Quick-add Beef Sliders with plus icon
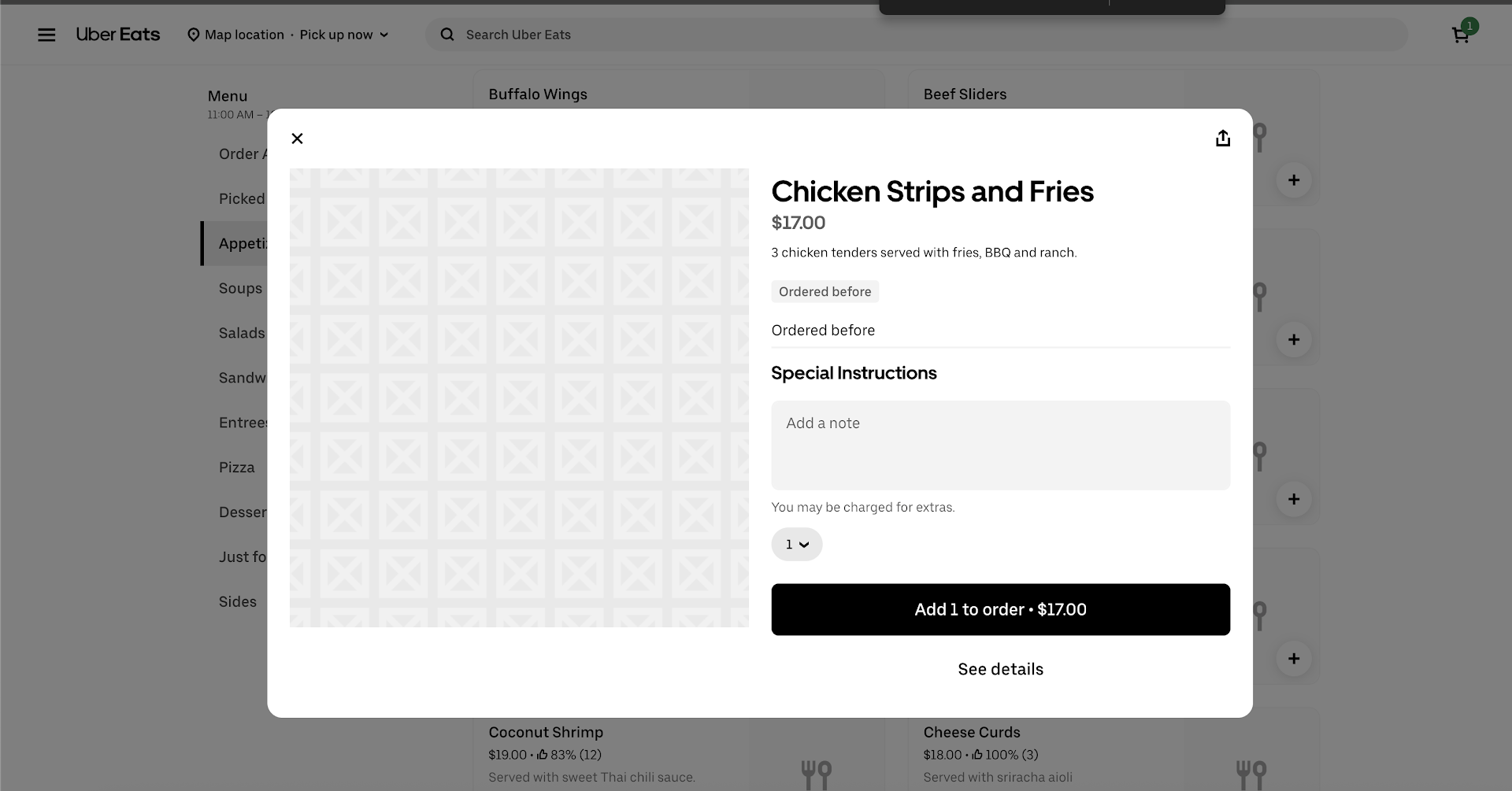This screenshot has height=791, width=1512. pyautogui.click(x=1293, y=180)
